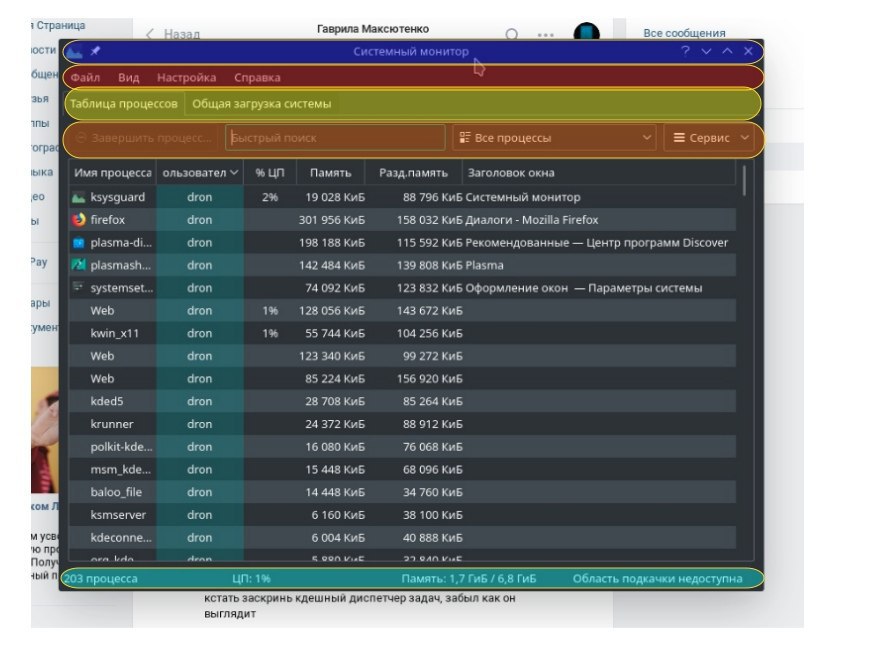Select the msm_kde process row
This screenshot has width=869, height=670.
(403, 469)
